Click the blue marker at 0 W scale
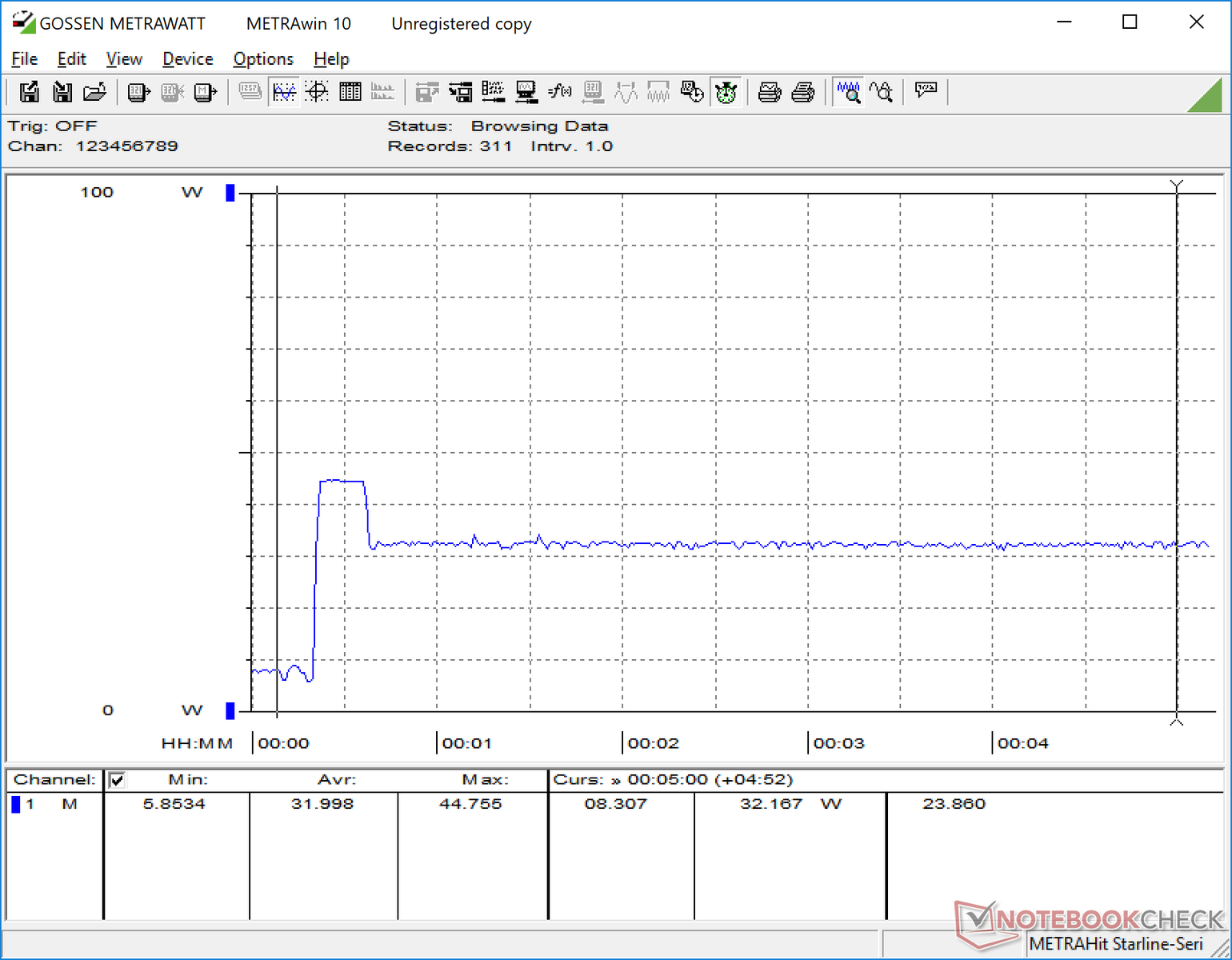Screen dimensions: 1232x960 point(230,710)
